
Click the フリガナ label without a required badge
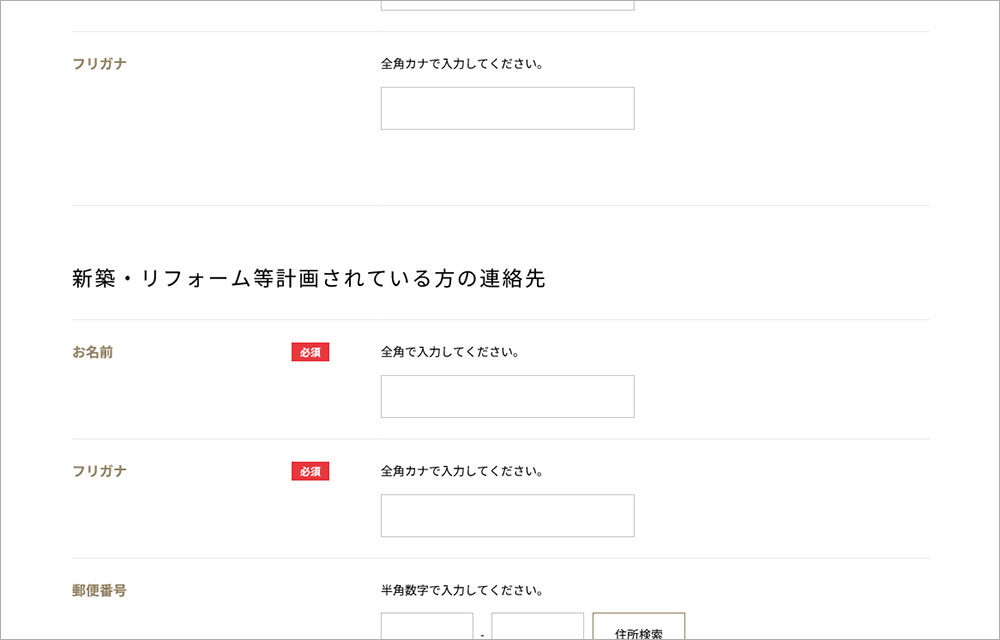[99, 63]
